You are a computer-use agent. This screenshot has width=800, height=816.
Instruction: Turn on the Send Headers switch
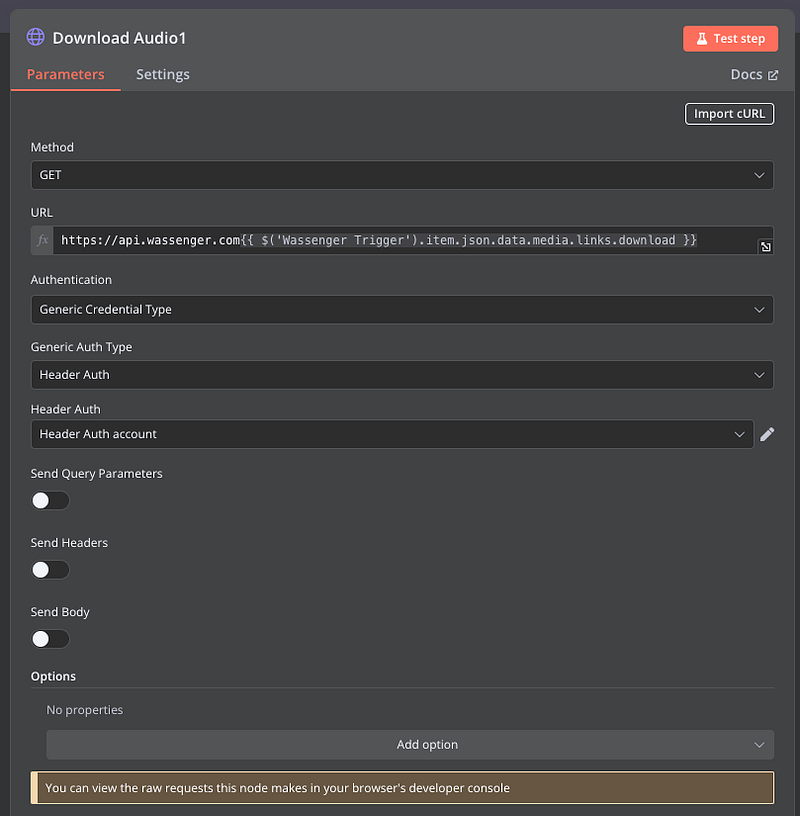click(x=50, y=569)
